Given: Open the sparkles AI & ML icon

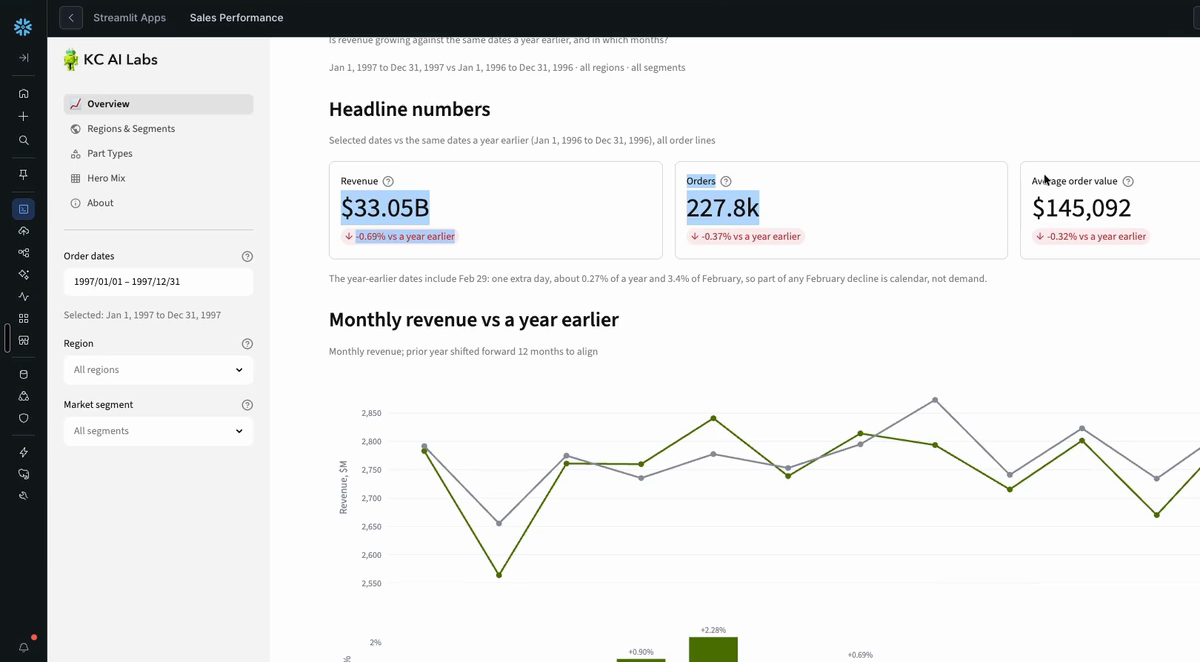Looking at the screenshot, I should tap(23, 274).
